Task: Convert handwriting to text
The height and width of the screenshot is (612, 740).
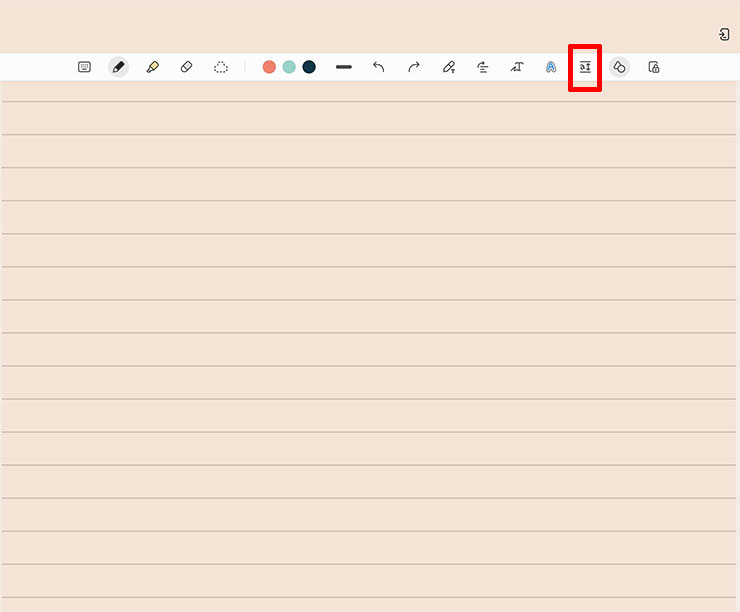Action: point(517,67)
